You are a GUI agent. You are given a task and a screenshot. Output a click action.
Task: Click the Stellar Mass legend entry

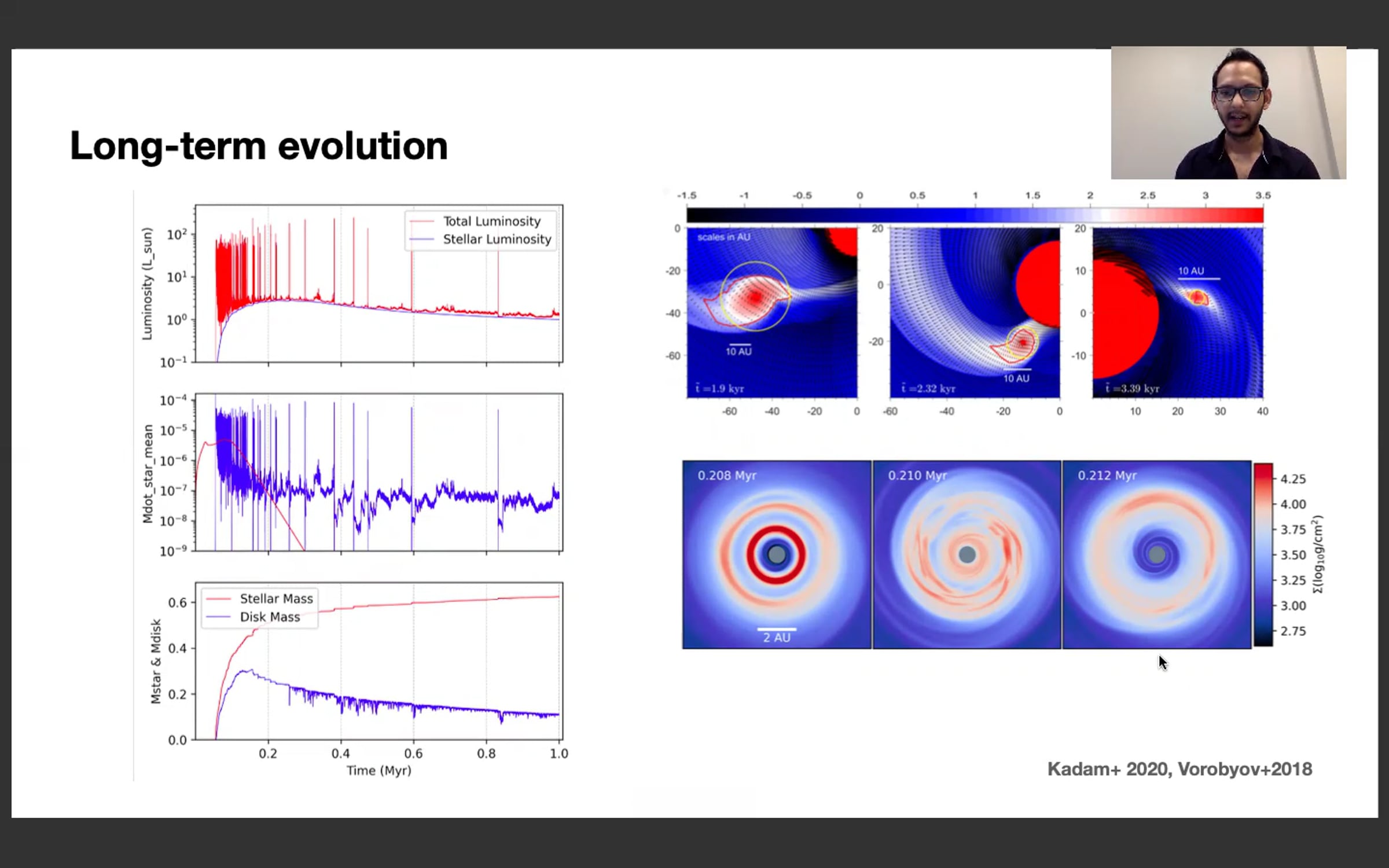tap(259, 598)
